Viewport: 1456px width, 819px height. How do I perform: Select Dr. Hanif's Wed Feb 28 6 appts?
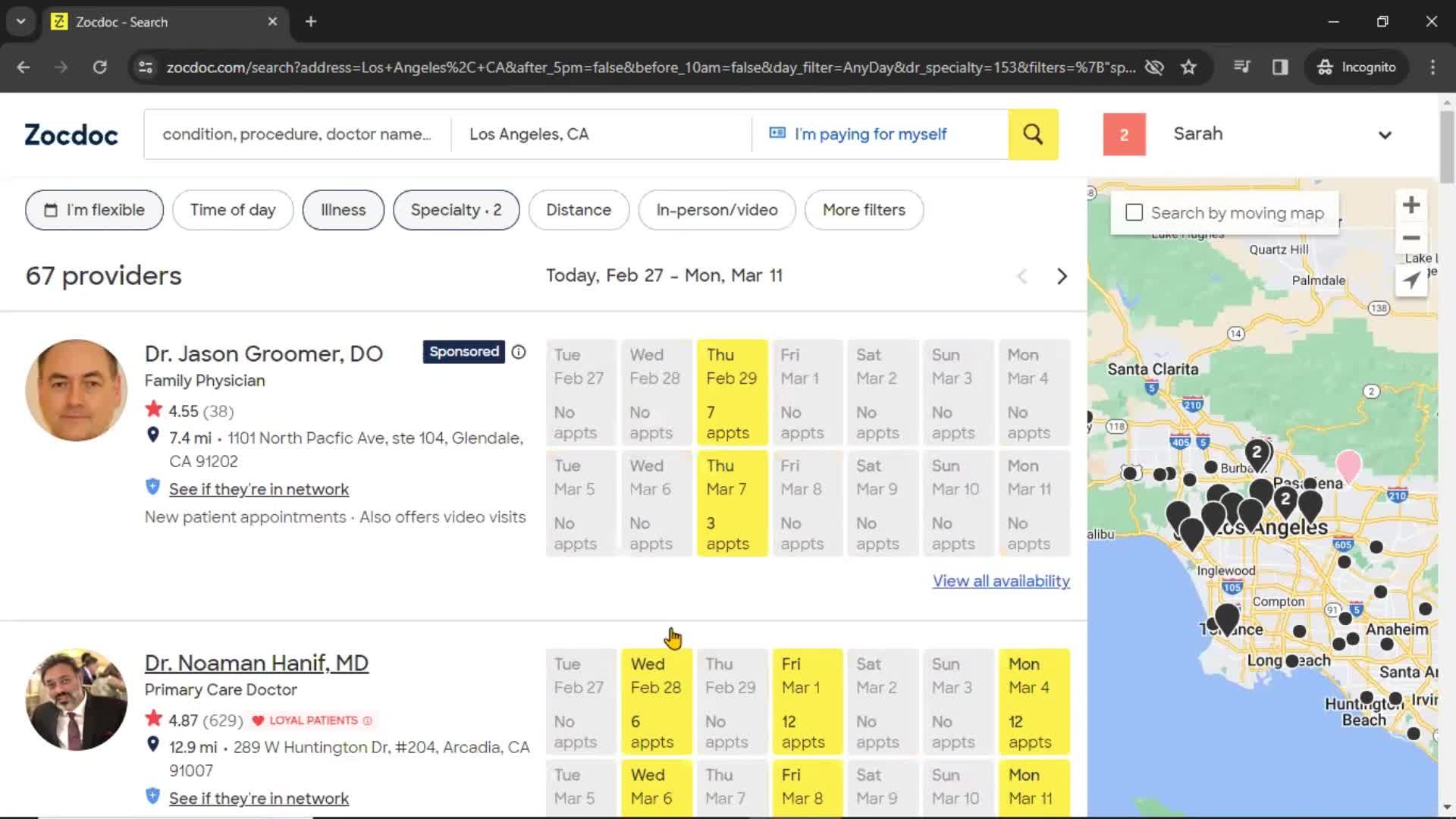[656, 702]
